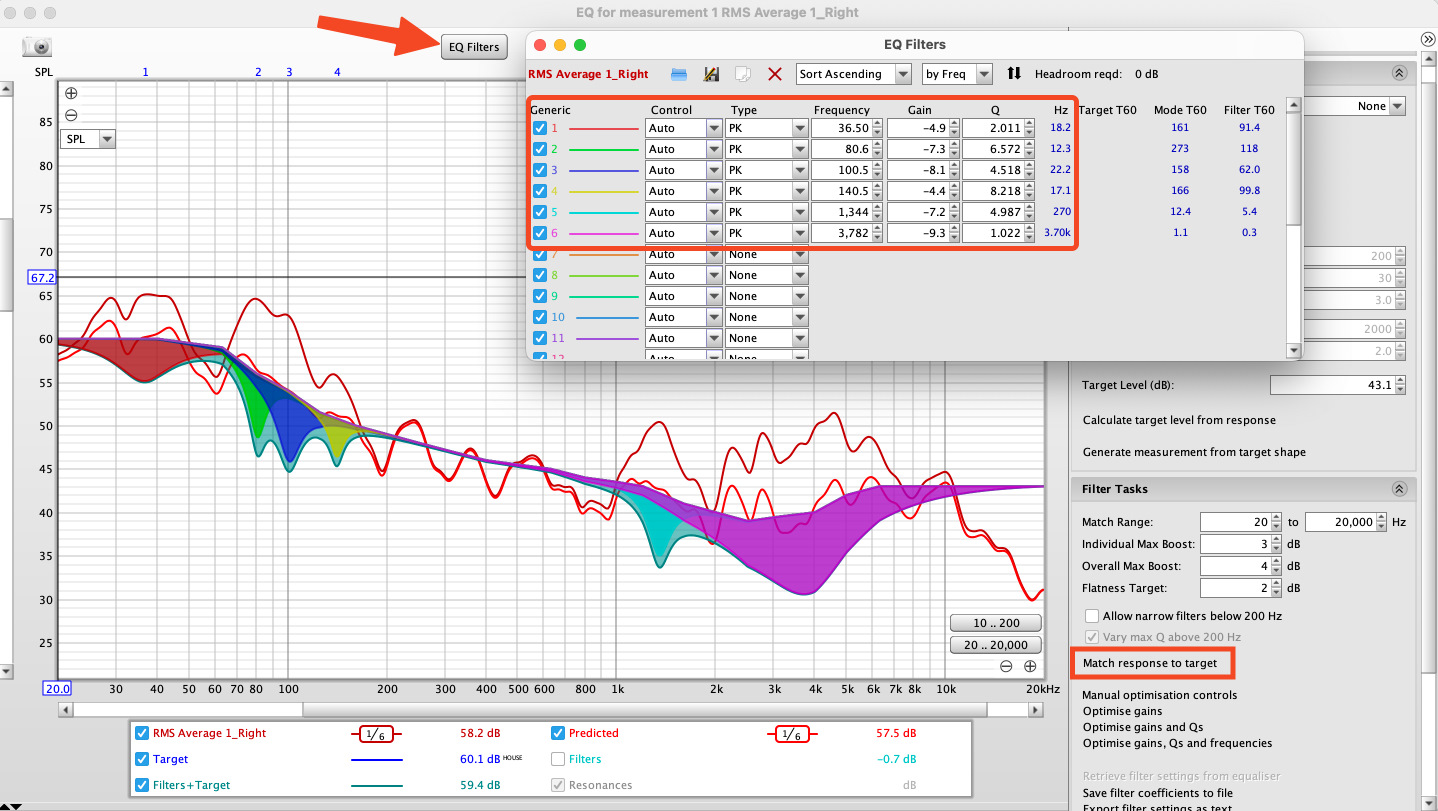Screen dimensions: 1438x811
Task: Click filter 4 Frequency field showing 140.5
Action: click(841, 191)
